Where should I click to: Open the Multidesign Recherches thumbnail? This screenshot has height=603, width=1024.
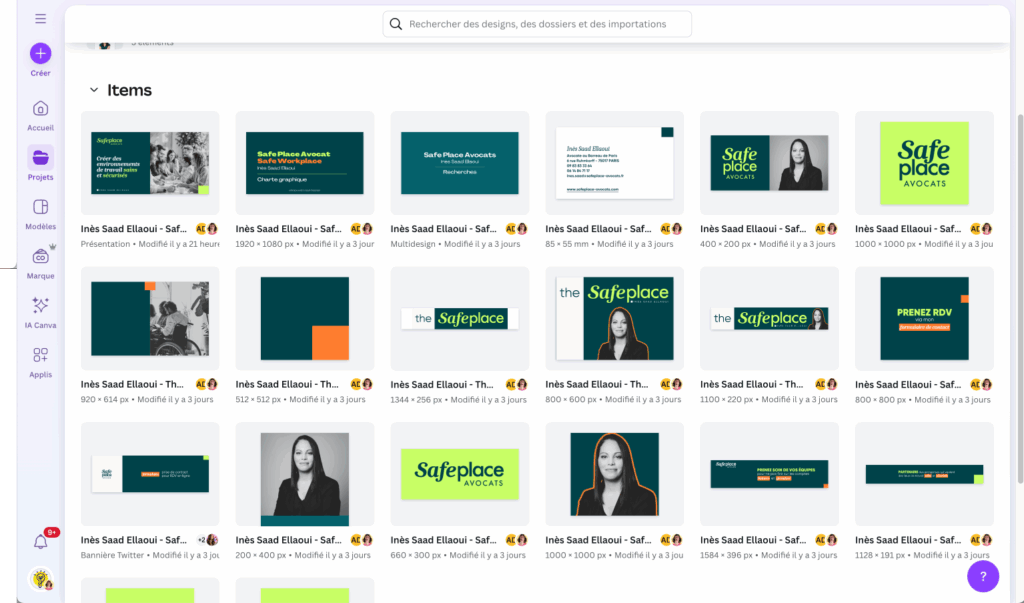(460, 163)
